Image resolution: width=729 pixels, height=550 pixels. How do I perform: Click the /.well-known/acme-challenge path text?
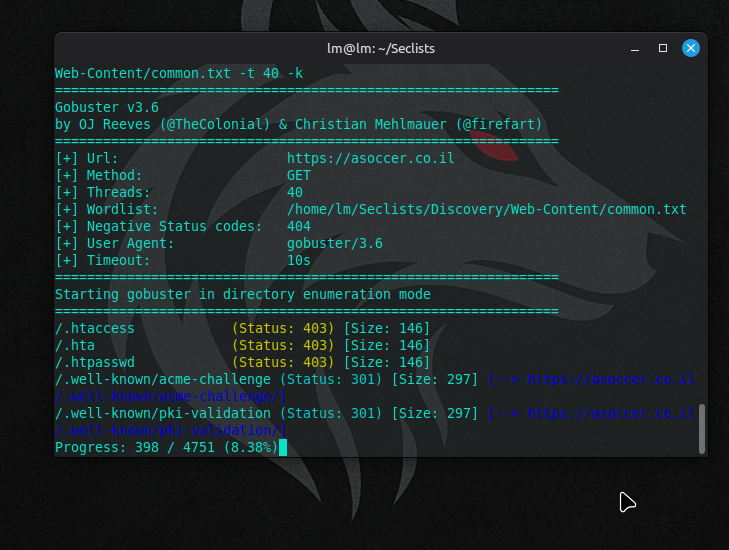[163, 379]
